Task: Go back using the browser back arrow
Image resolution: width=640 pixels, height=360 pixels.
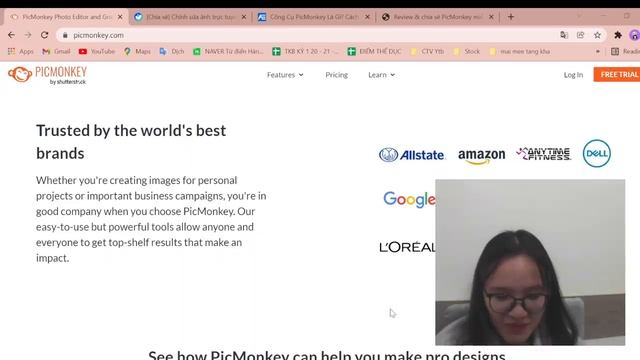Action: coord(11,35)
